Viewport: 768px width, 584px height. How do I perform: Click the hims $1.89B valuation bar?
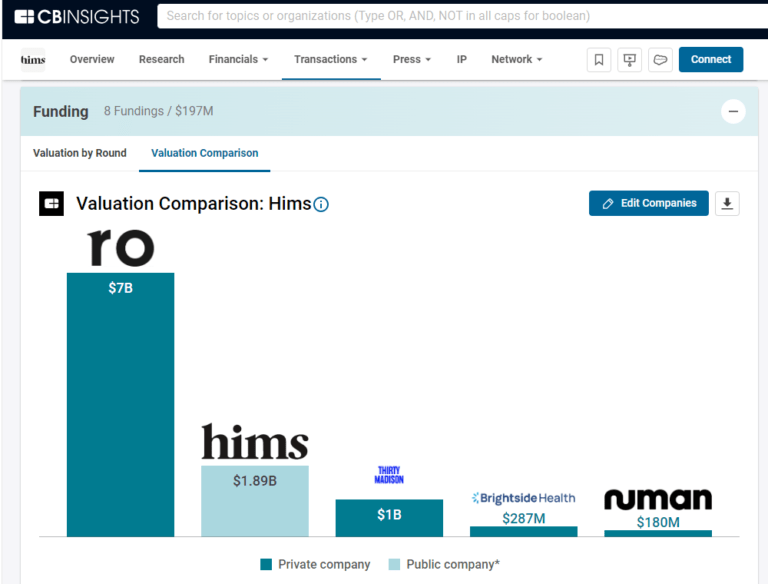point(255,501)
